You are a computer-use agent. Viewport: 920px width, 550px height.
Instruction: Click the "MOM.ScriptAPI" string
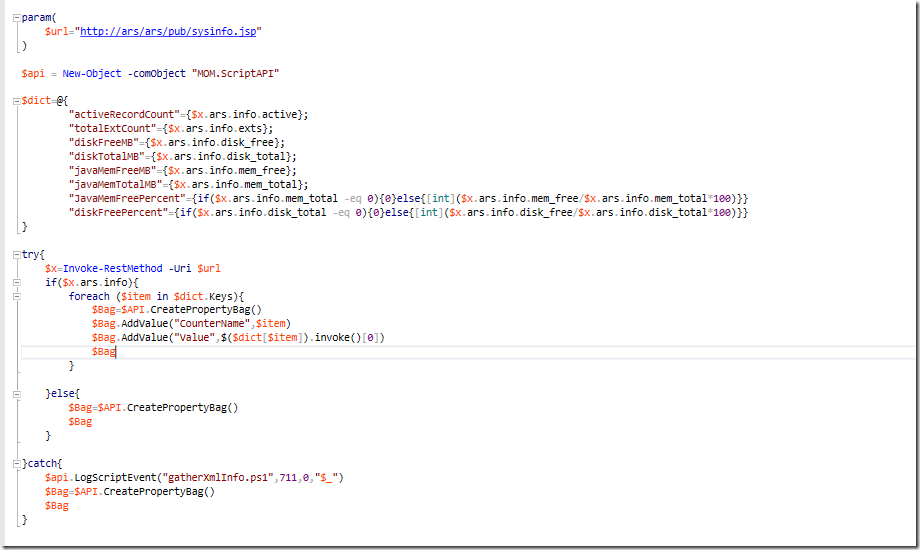(x=235, y=73)
